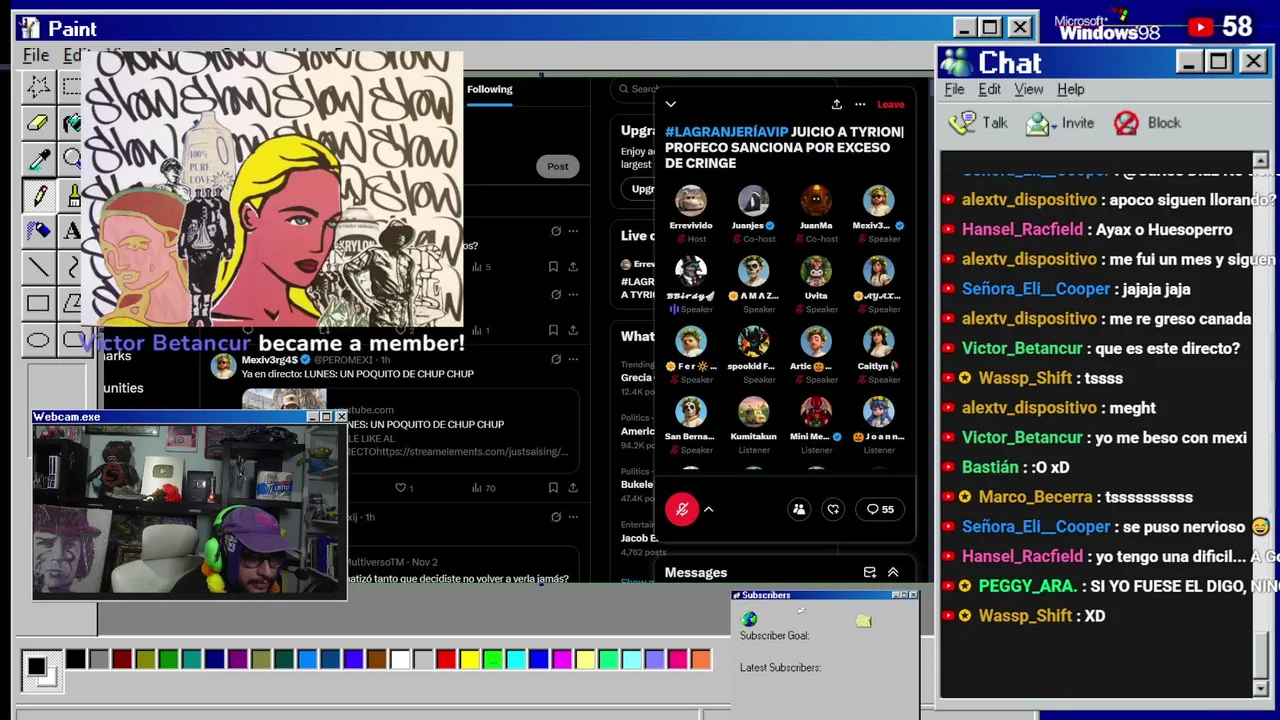Image resolution: width=1280 pixels, height=720 pixels.
Task: Open the File menu in Paint
Action: coord(36,55)
